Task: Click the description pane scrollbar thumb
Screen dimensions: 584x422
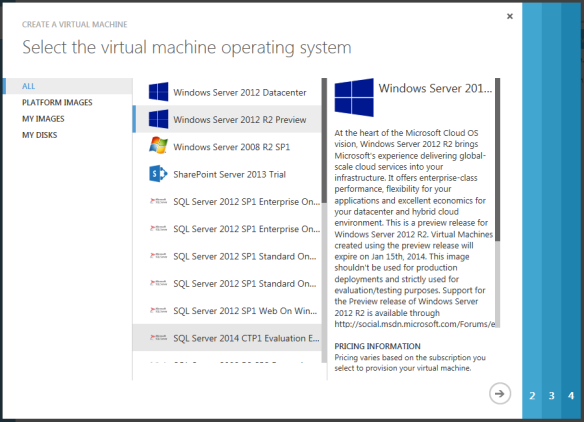Action: click(x=497, y=159)
